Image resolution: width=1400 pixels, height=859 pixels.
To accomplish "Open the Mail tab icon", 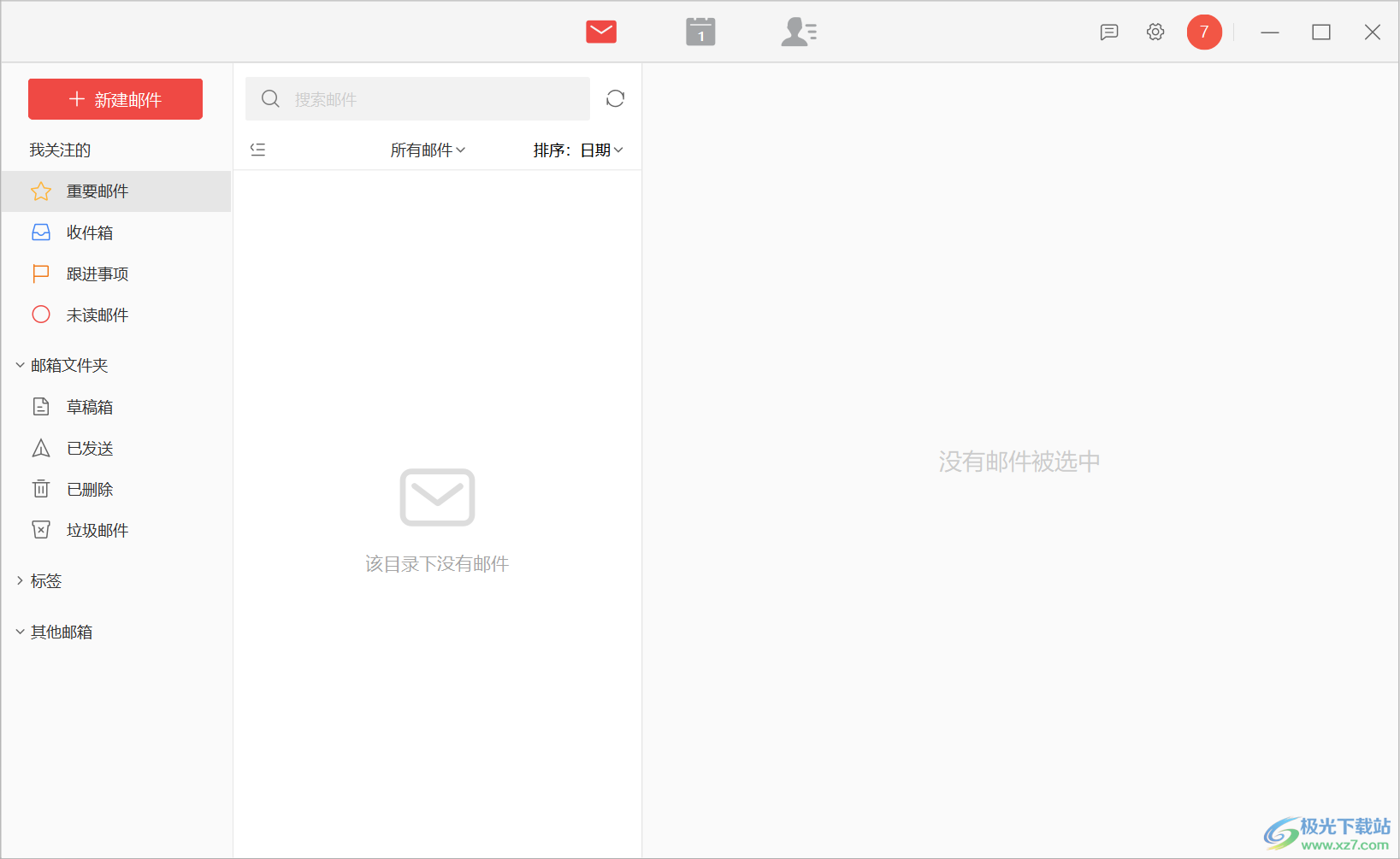I will coord(601,32).
